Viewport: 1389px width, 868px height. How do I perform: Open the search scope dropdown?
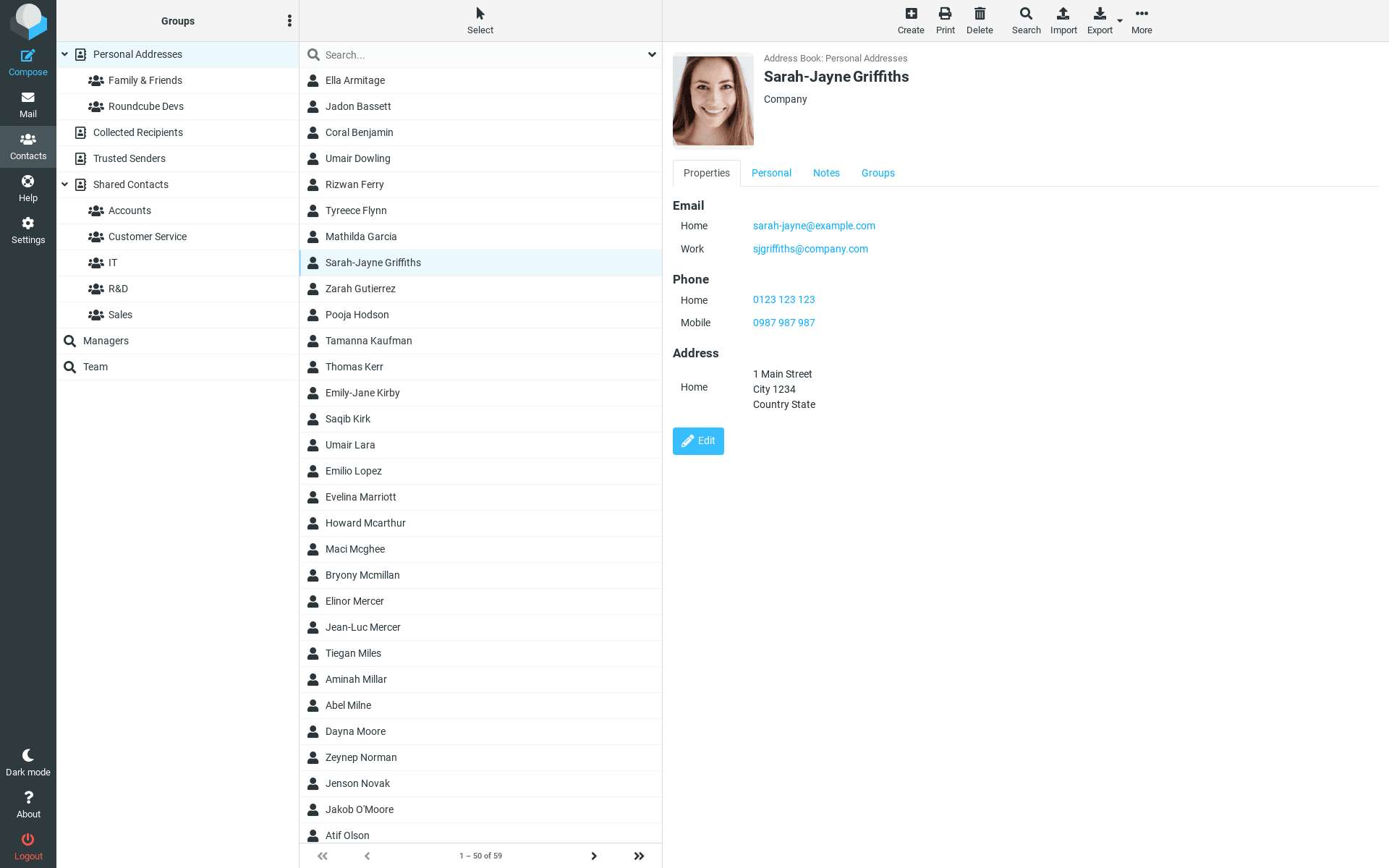pos(651,54)
